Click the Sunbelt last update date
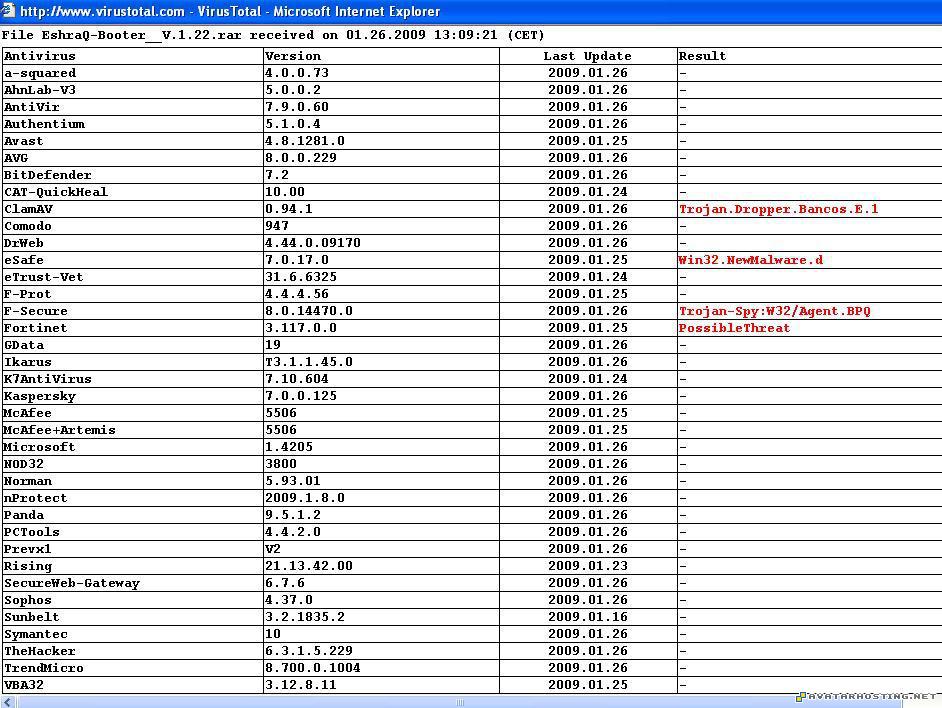This screenshot has height=708, width=942. 587,617
